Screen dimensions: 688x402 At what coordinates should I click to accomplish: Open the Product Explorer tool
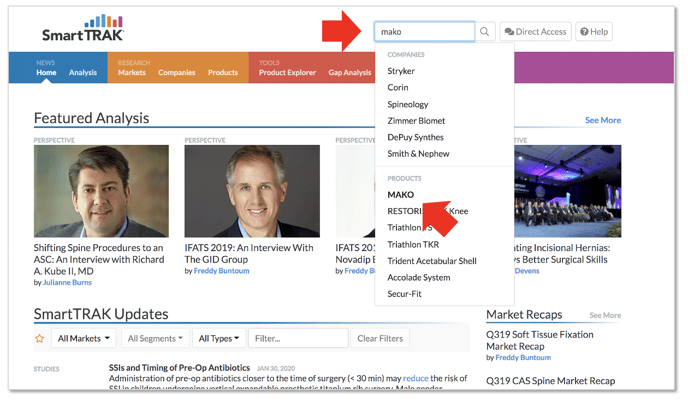pos(287,72)
